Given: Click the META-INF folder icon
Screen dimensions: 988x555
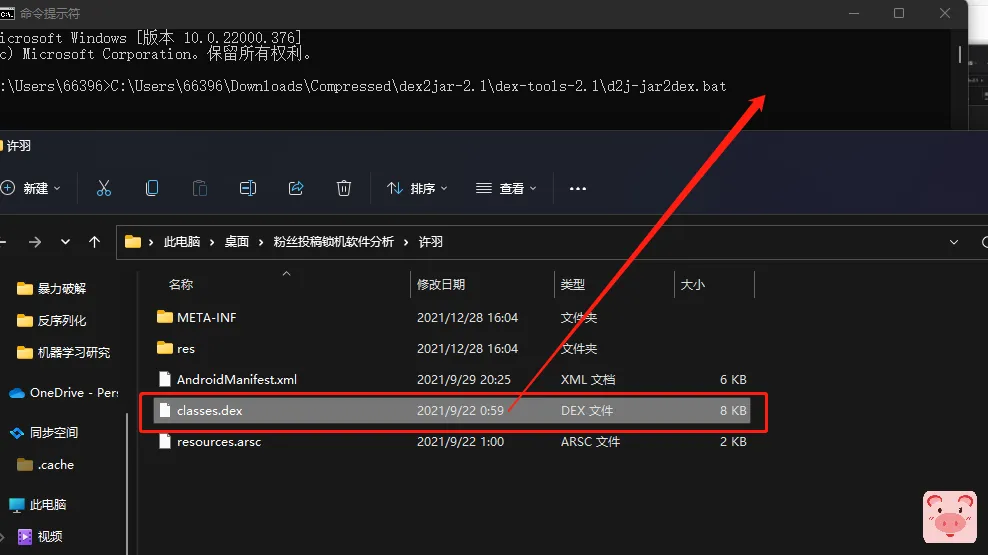Looking at the screenshot, I should pyautogui.click(x=164, y=316).
